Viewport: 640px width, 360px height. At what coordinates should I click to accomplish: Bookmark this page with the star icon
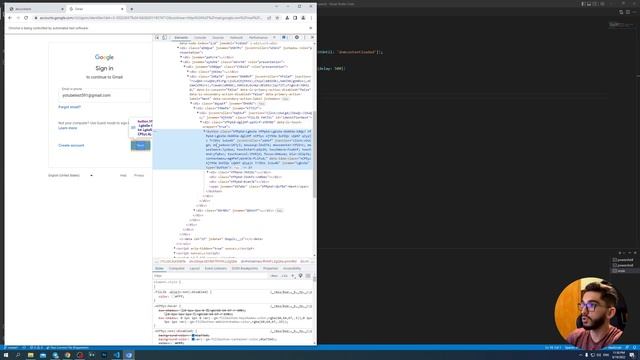pos(277,18)
